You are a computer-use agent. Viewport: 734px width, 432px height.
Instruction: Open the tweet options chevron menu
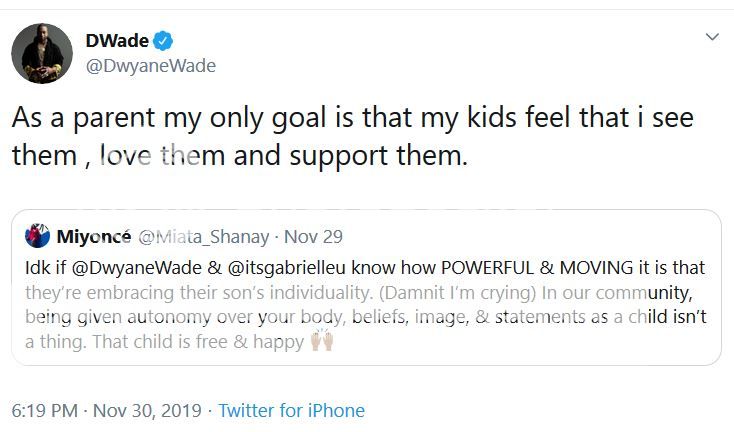[712, 37]
